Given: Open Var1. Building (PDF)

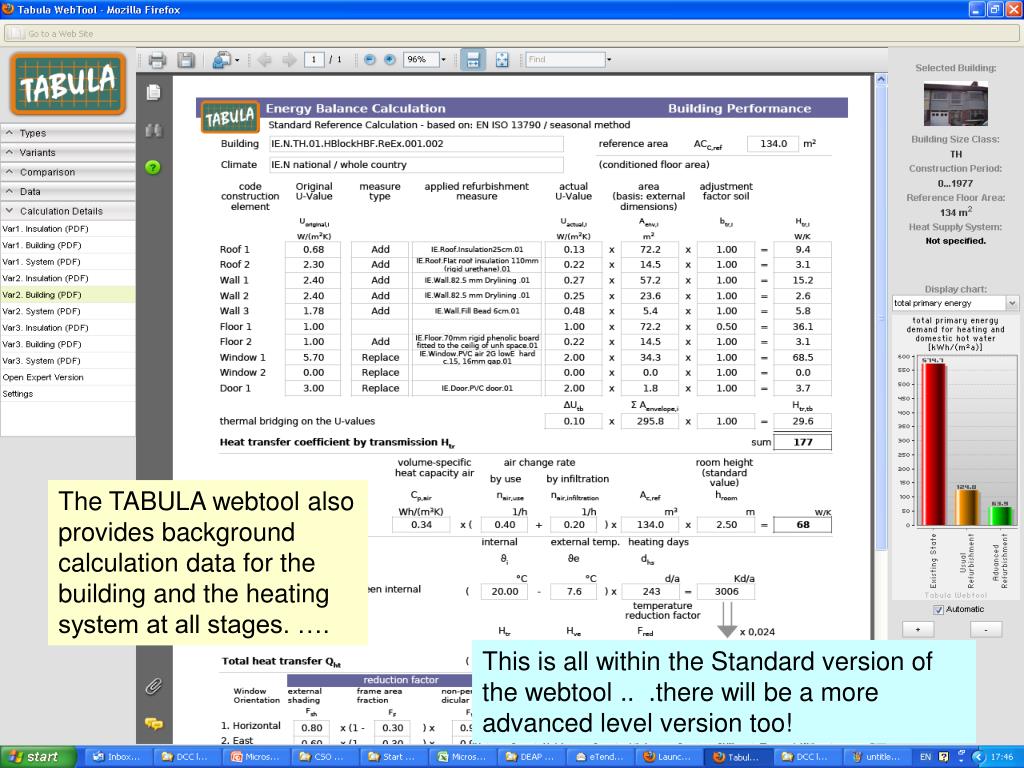Looking at the screenshot, I should 42,246.
